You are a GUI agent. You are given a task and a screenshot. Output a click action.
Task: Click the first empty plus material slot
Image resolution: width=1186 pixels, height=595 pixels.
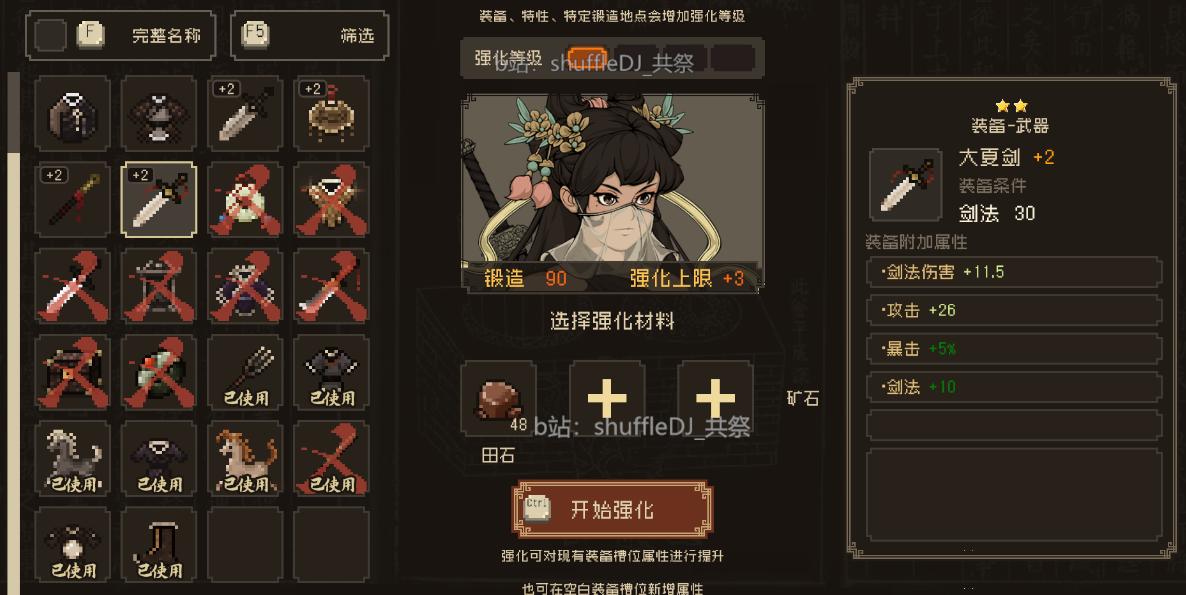607,398
